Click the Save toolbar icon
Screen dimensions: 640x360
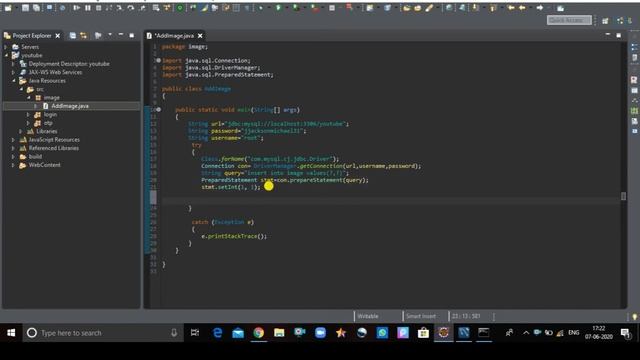click(25, 8)
